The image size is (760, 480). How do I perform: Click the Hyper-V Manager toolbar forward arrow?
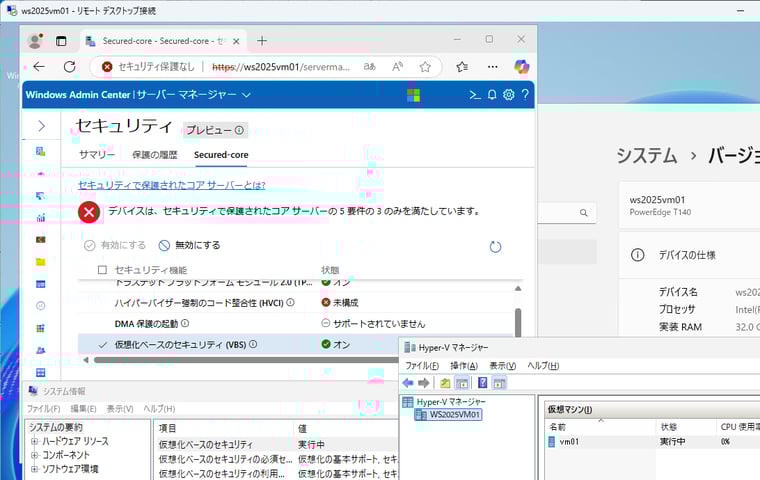point(424,383)
